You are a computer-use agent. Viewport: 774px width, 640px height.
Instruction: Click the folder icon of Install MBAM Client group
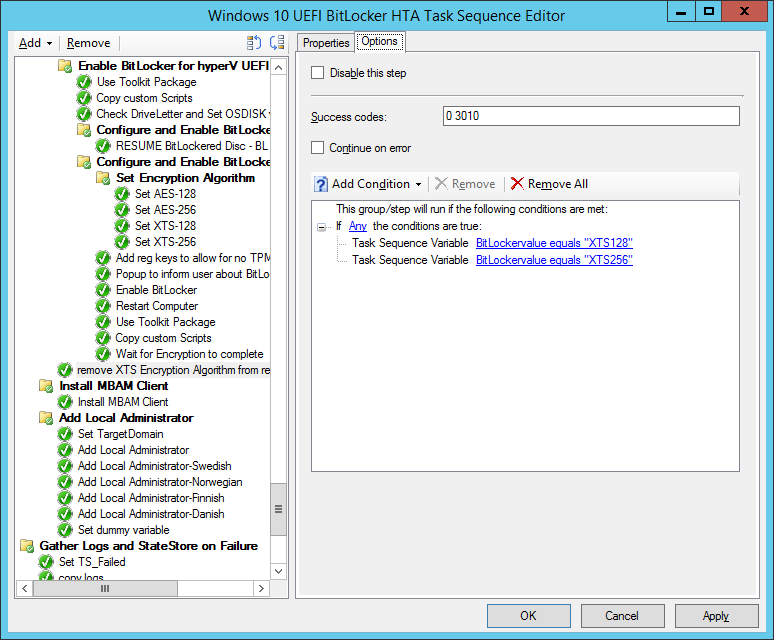coord(46,386)
